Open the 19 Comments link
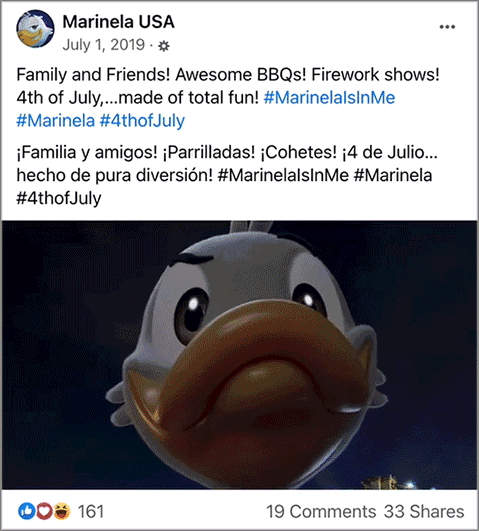Image resolution: width=479 pixels, height=531 pixels. [321, 511]
